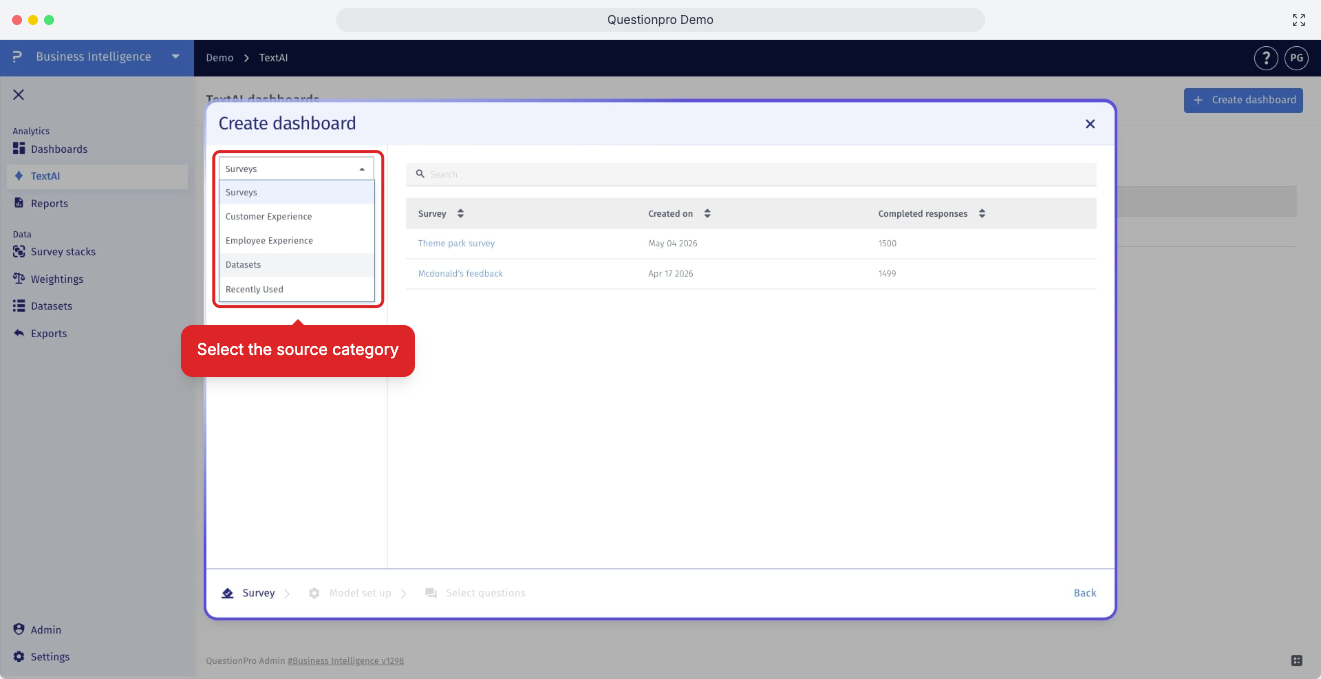This screenshot has width=1321, height=679.
Task: Click the Apr 17 2026 date cell
Action: tap(671, 274)
